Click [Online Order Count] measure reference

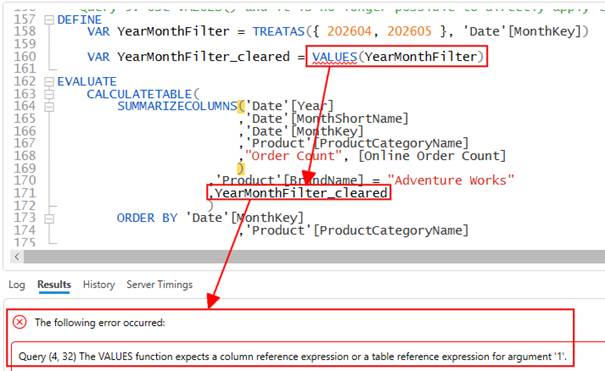pyautogui.click(x=432, y=156)
